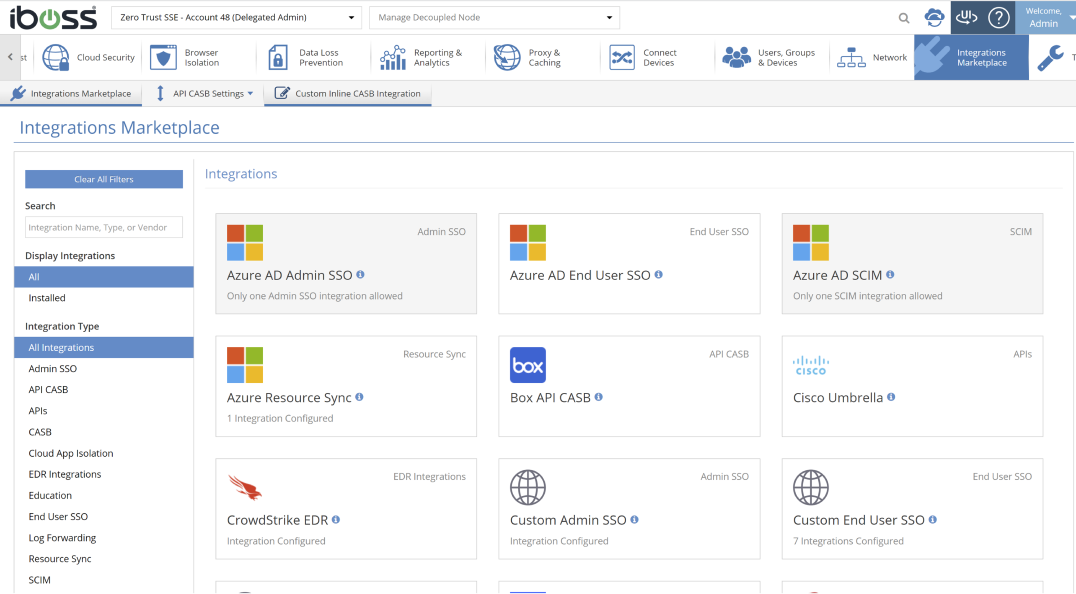
Task: Expand the API CASB Settings menu
Action: (204, 93)
